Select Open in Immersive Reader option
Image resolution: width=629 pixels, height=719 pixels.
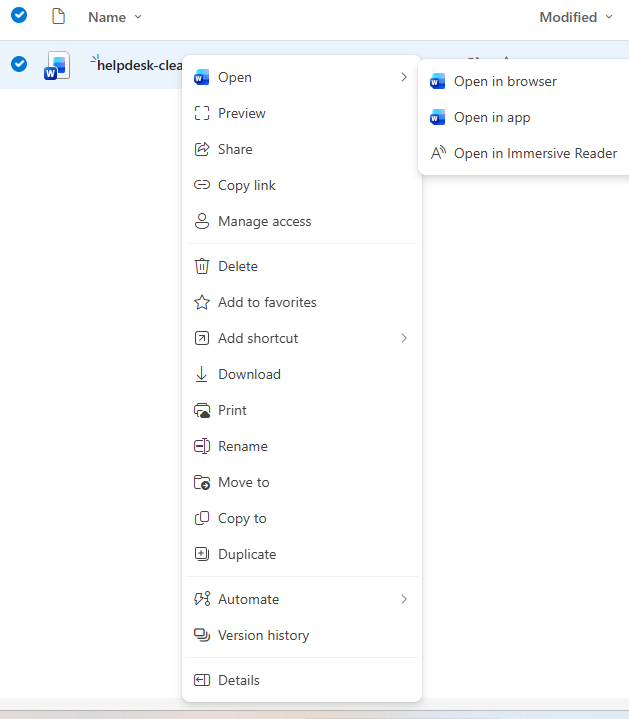[x=525, y=153]
